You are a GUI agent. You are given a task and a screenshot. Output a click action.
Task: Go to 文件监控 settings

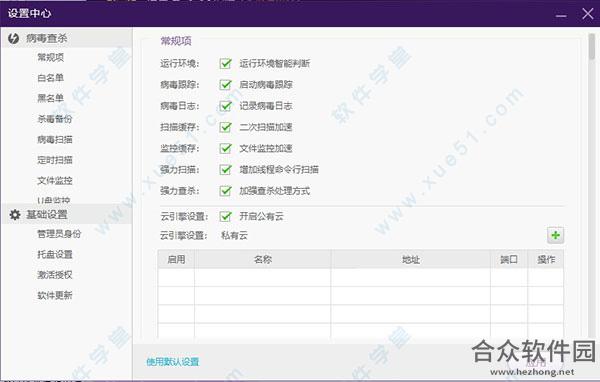click(55, 181)
